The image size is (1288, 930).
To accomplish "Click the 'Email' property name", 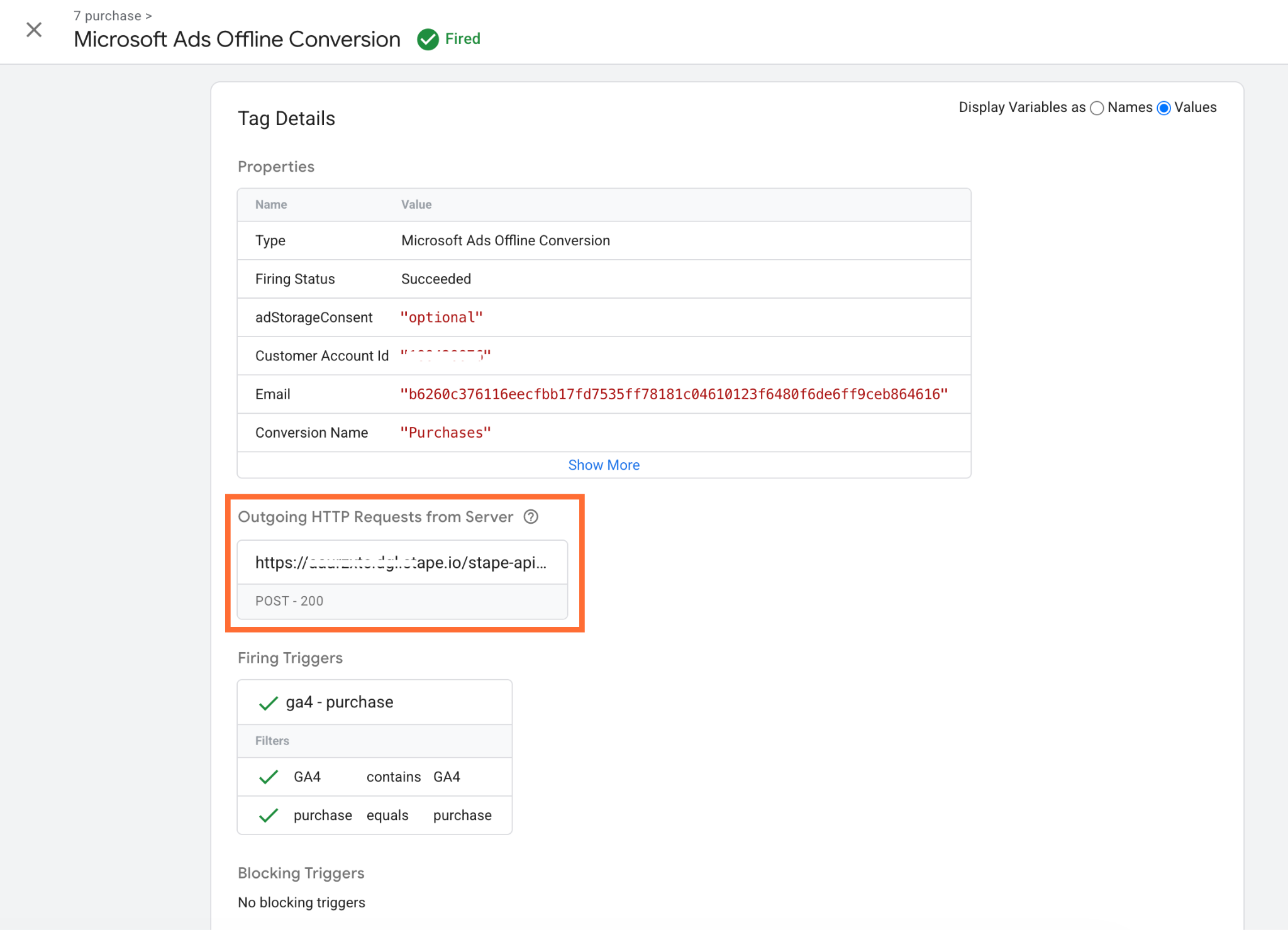I will (x=272, y=394).
